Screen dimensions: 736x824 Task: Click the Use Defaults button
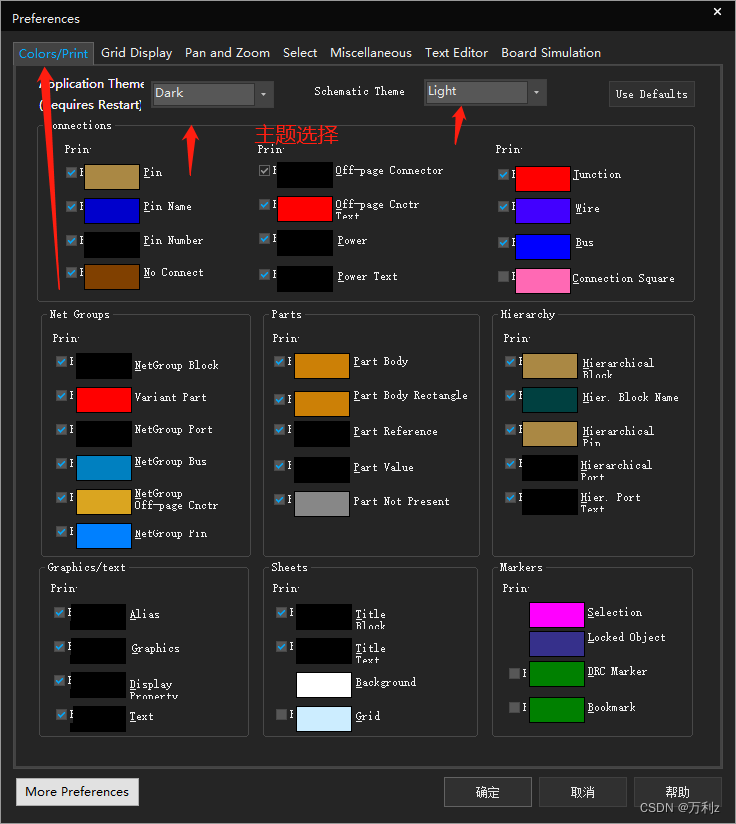pyautogui.click(x=651, y=94)
